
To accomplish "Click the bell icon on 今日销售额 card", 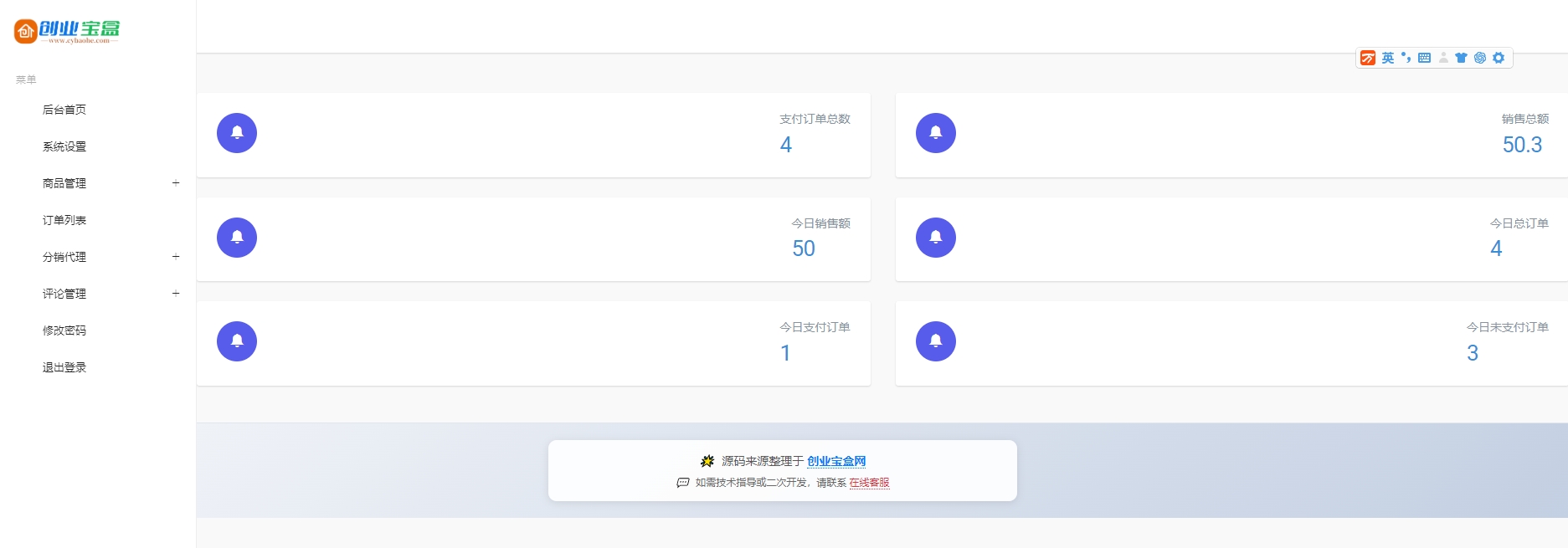I will 237,238.
